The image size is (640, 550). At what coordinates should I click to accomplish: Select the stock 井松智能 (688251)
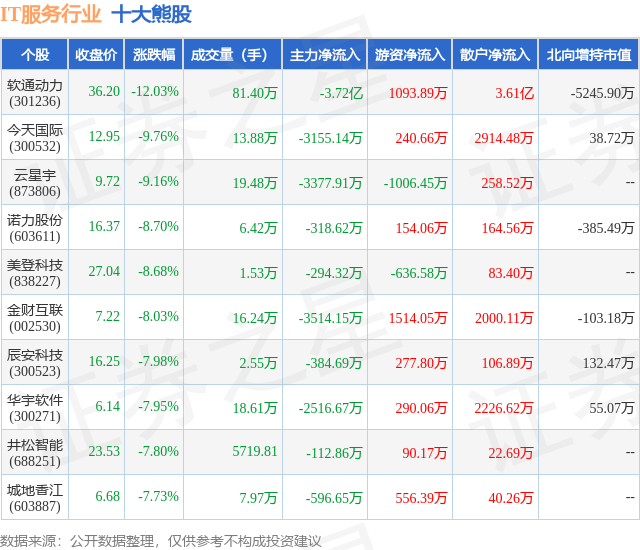pos(35,453)
